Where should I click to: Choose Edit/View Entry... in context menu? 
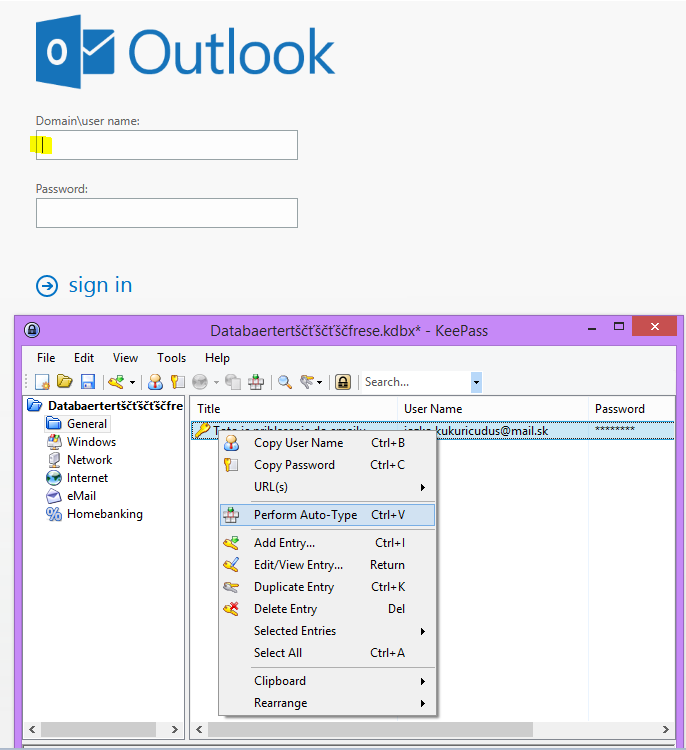327,565
